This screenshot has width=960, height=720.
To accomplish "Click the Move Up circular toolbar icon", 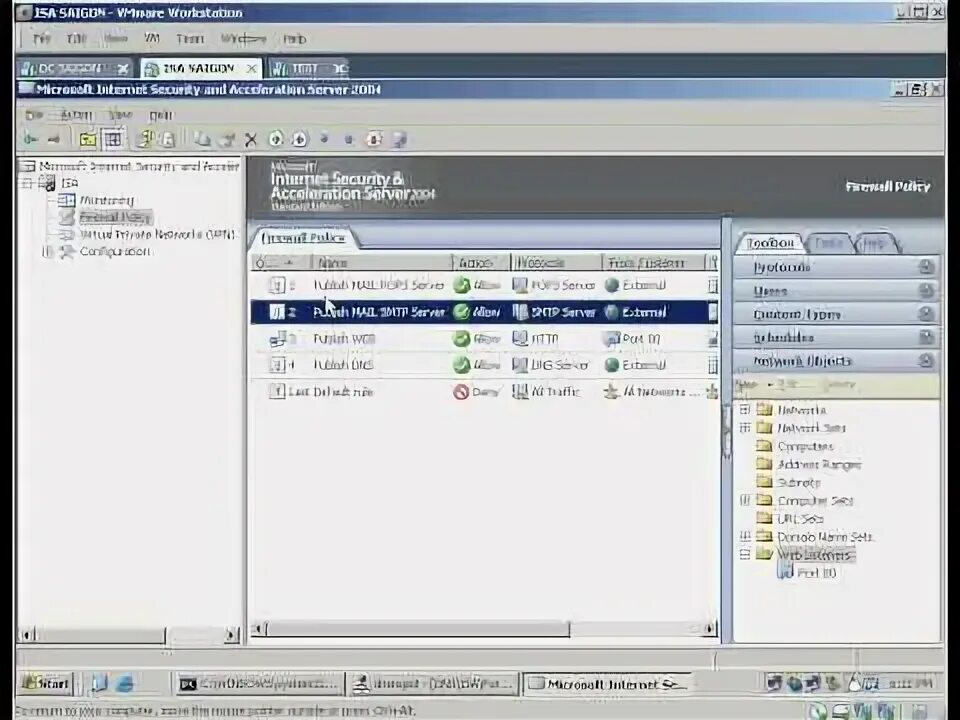I will point(276,140).
